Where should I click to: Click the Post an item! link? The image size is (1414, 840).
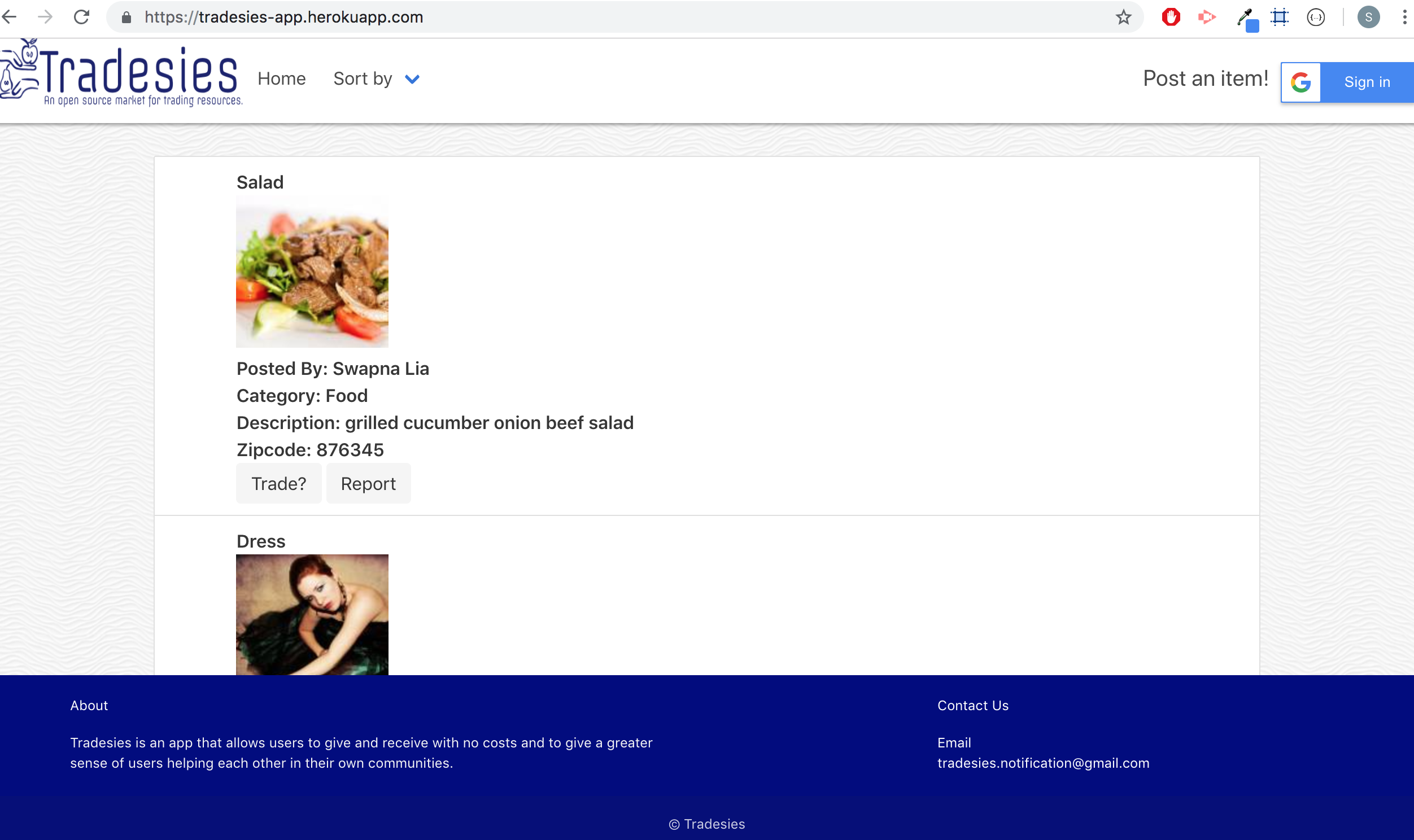[x=1206, y=78]
